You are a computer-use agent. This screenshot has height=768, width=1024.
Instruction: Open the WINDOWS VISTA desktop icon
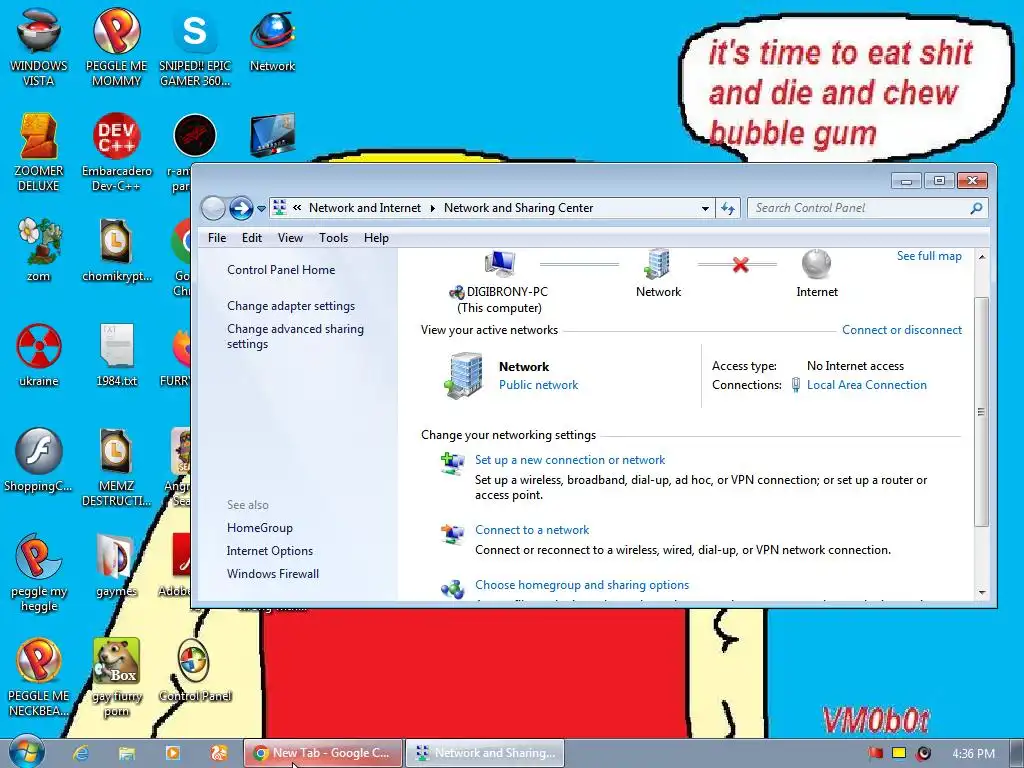[x=39, y=47]
